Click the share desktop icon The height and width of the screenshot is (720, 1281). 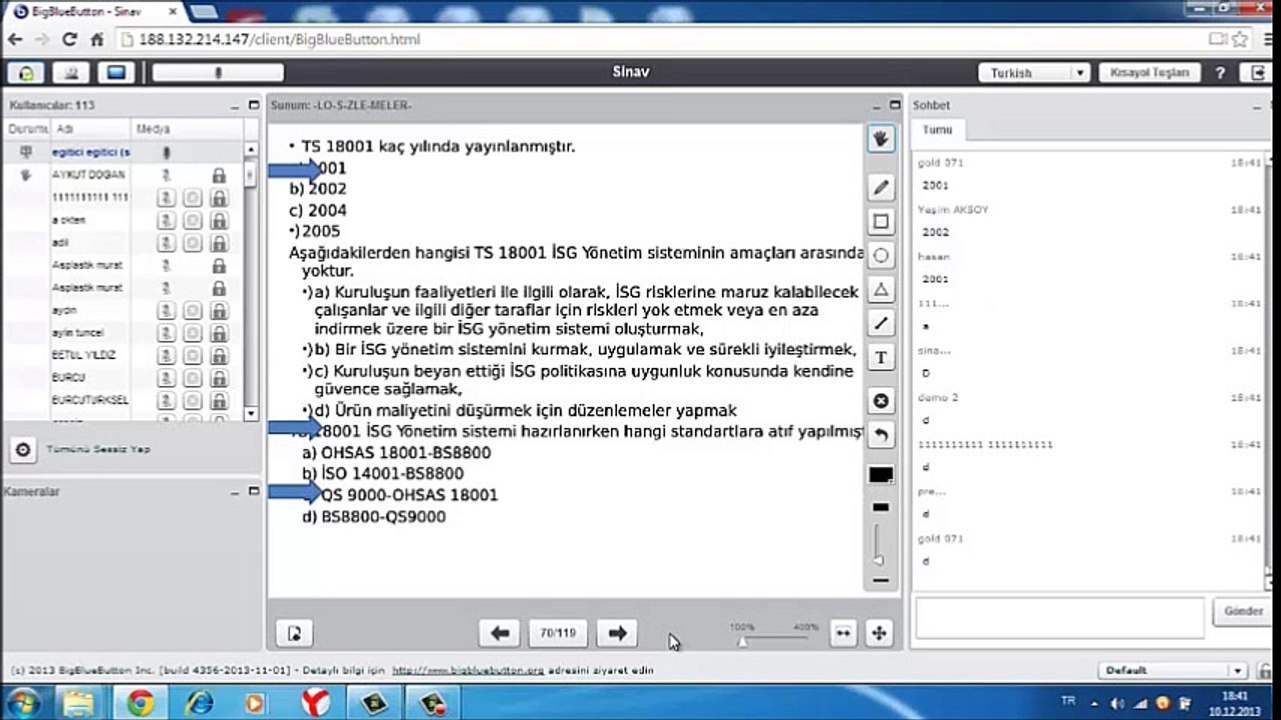(x=116, y=73)
